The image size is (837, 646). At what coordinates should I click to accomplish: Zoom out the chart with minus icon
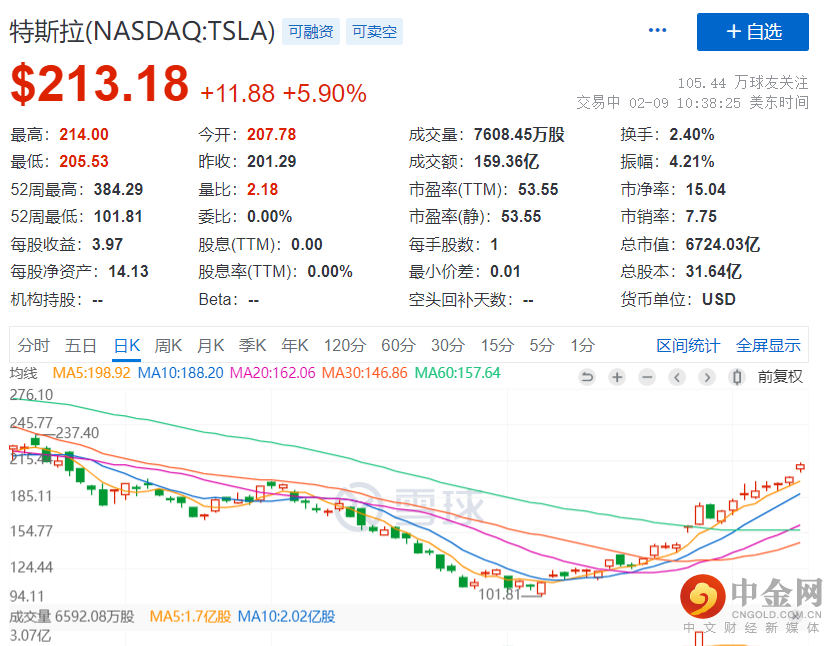coord(647,377)
